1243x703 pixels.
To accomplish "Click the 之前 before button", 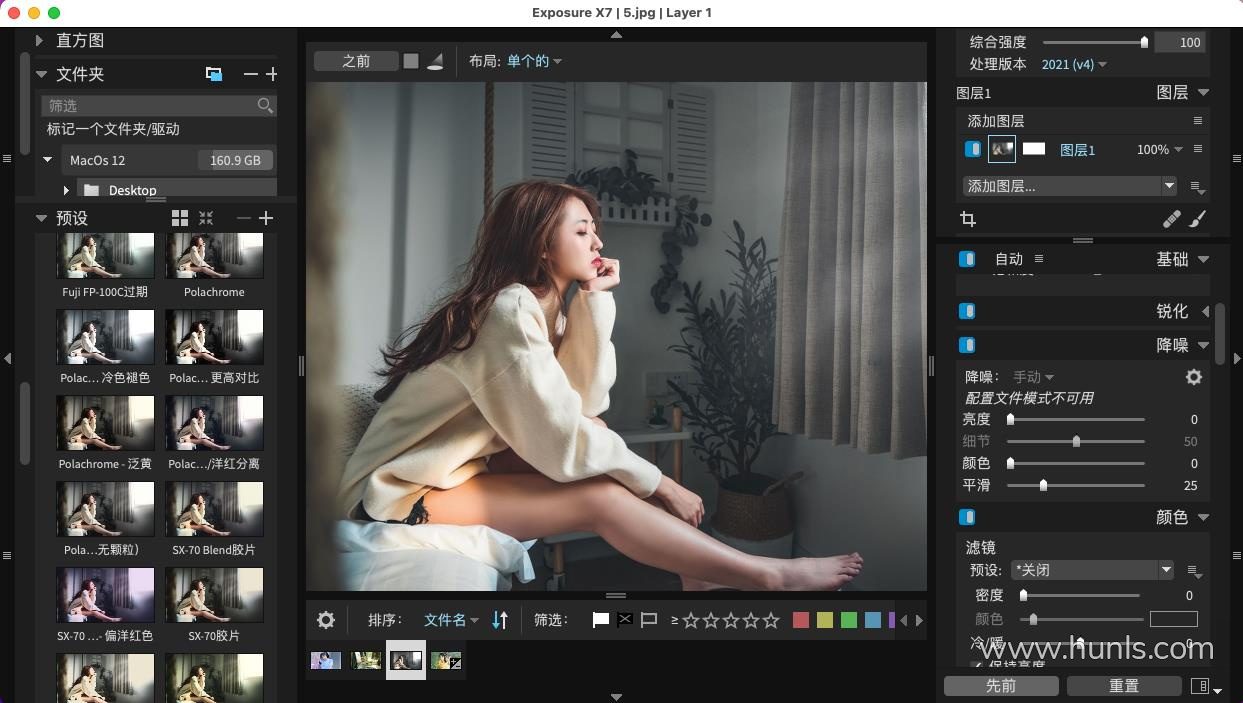I will (356, 61).
